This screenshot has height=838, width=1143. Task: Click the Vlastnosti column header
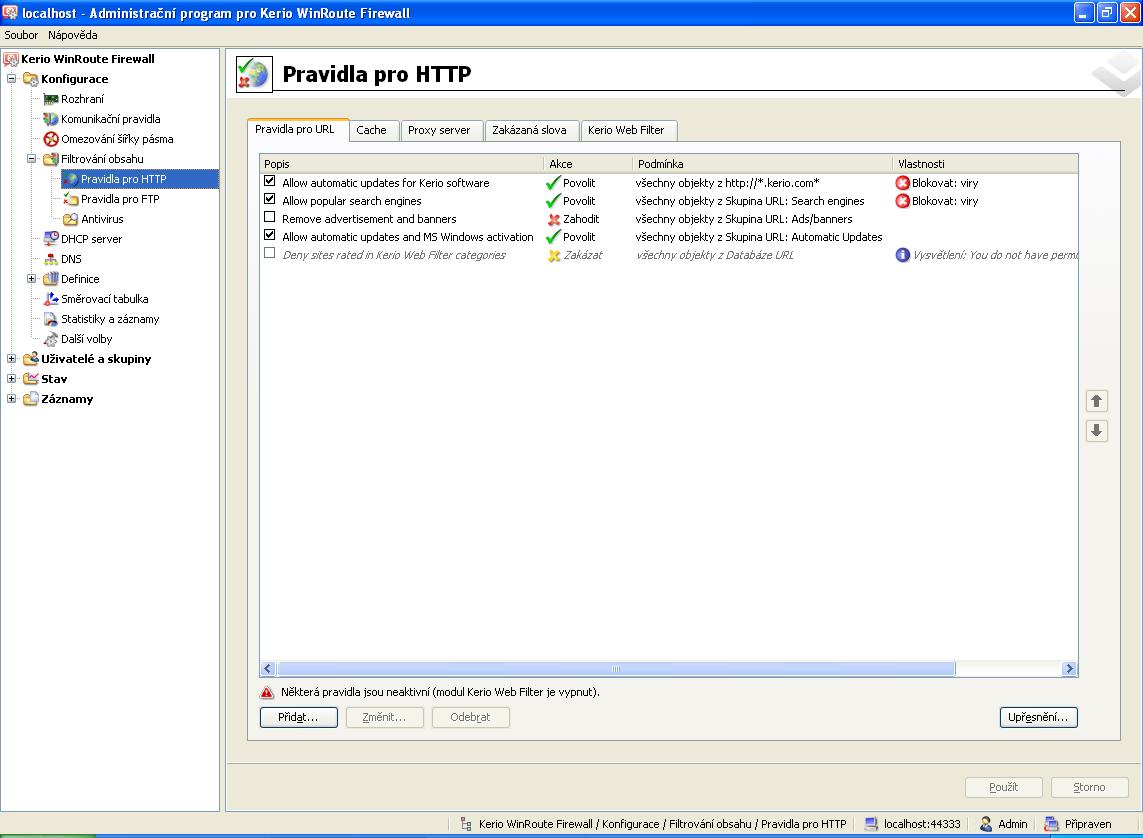pos(985,164)
